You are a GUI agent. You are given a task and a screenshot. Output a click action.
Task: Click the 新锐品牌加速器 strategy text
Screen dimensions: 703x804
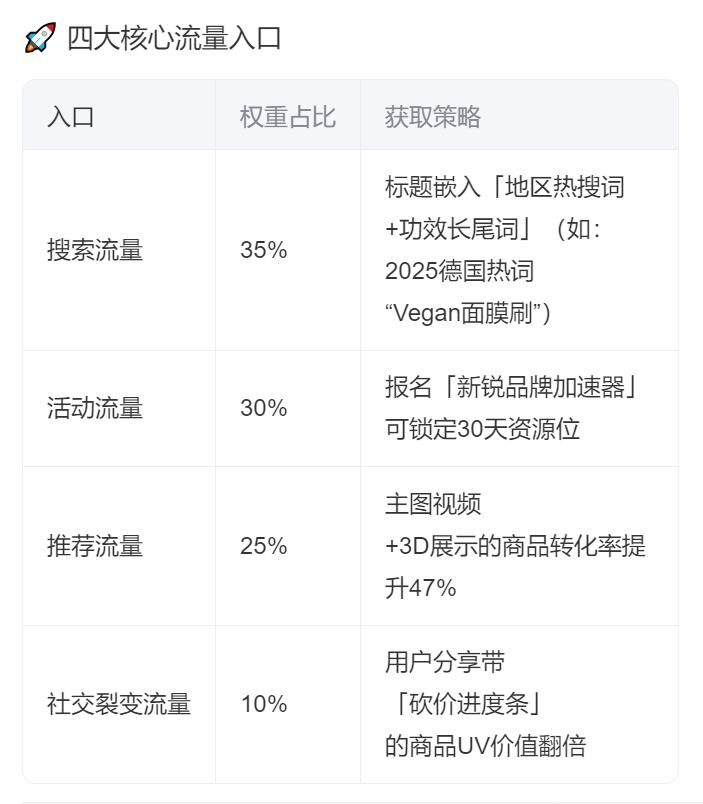[x=540, y=387]
